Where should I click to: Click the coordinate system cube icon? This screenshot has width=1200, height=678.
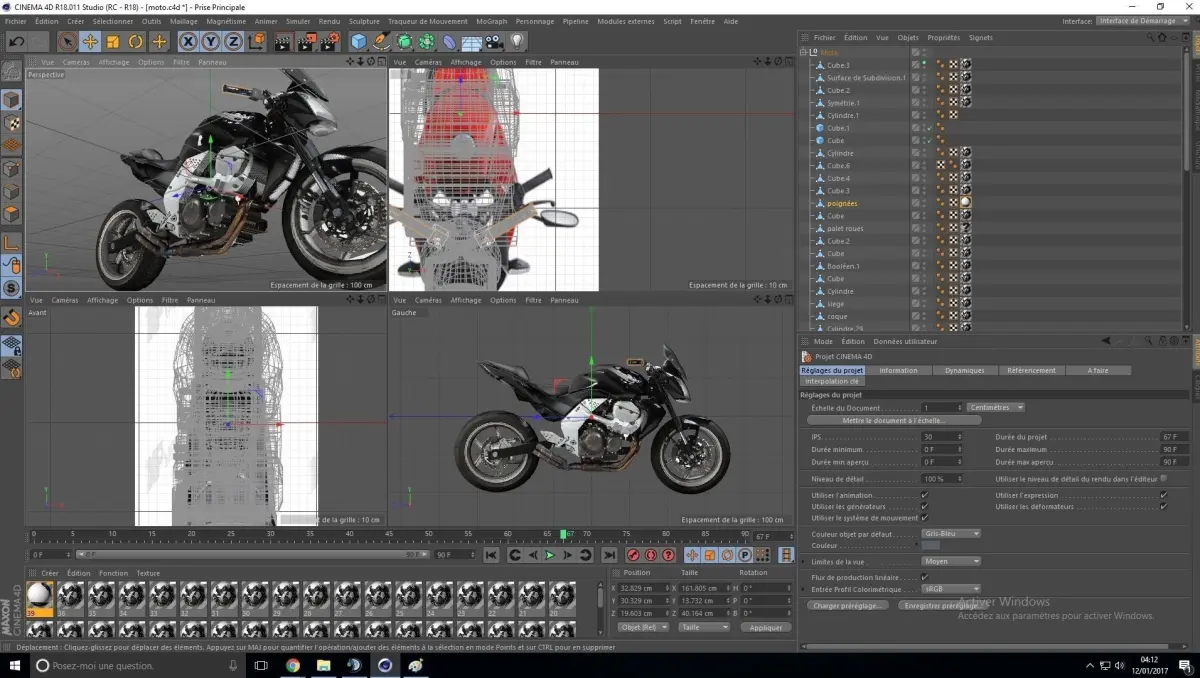257,41
